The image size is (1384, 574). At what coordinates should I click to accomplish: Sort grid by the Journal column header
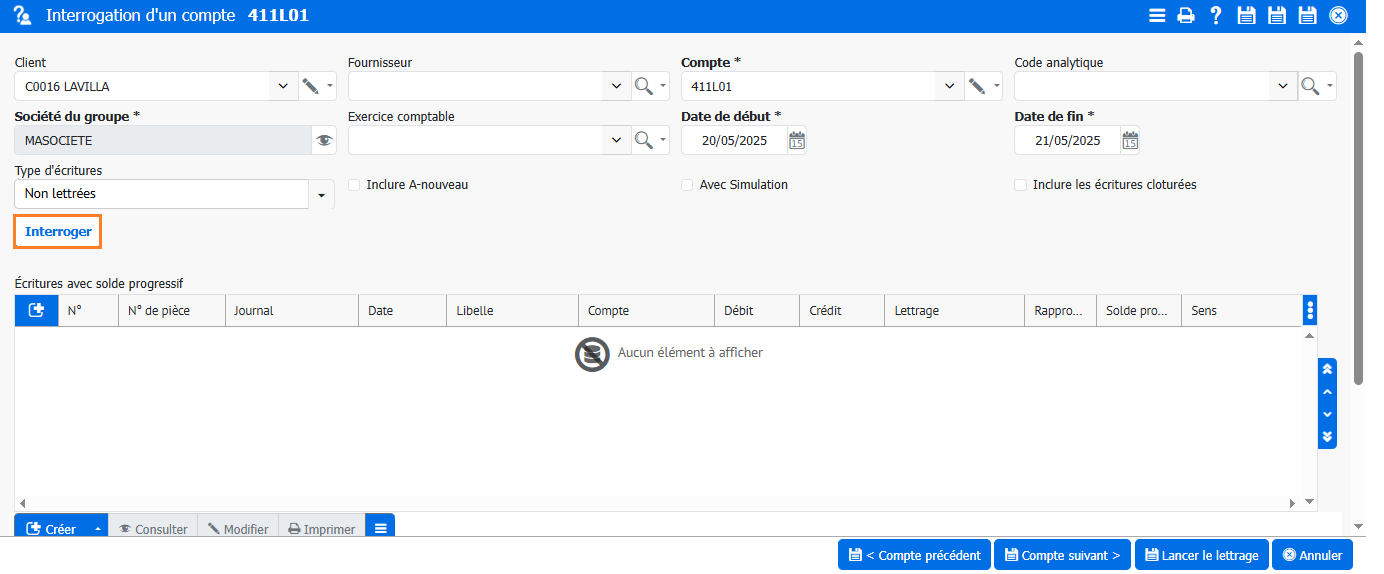click(x=290, y=311)
